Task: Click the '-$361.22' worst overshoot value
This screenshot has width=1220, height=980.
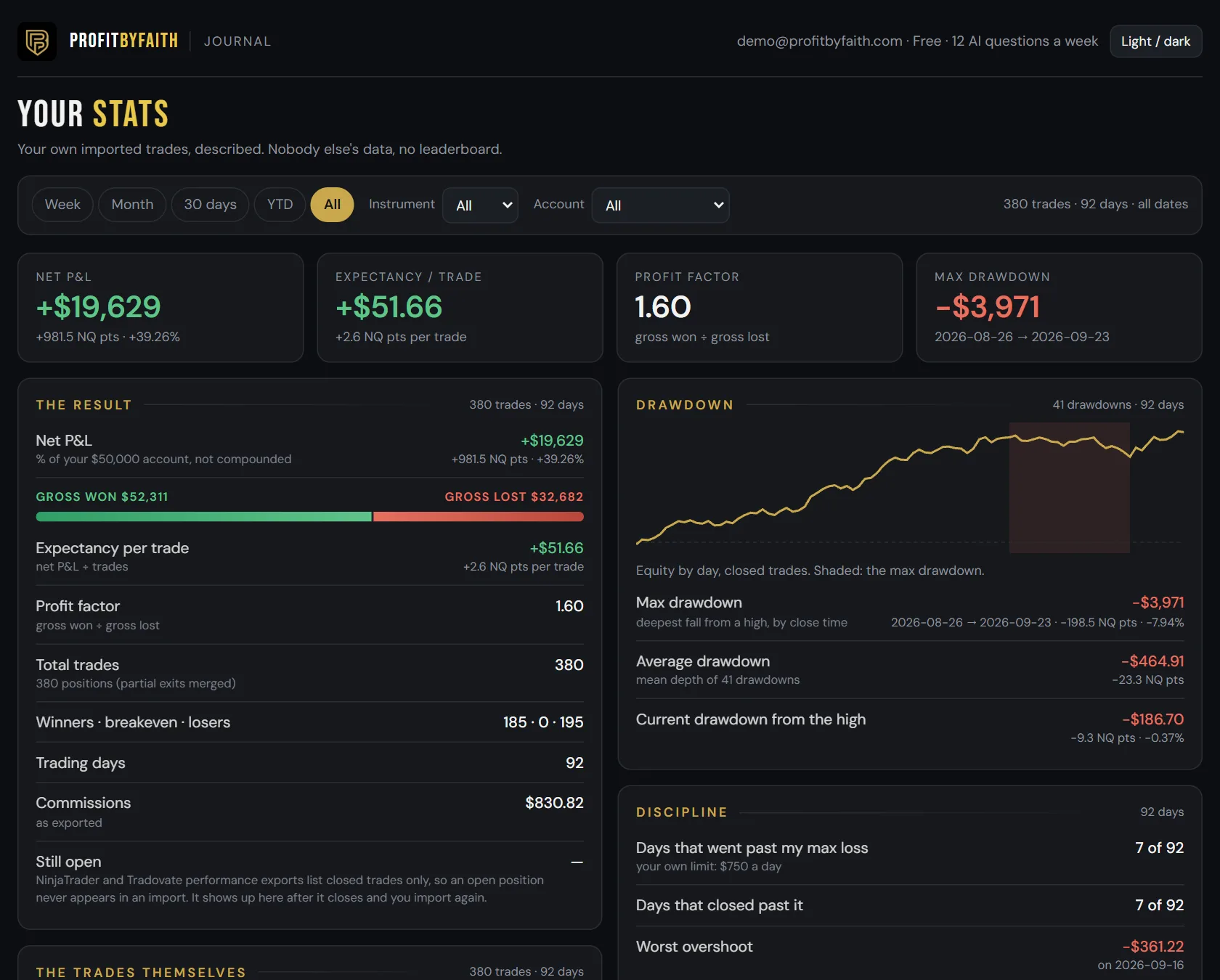Action: (1152, 947)
